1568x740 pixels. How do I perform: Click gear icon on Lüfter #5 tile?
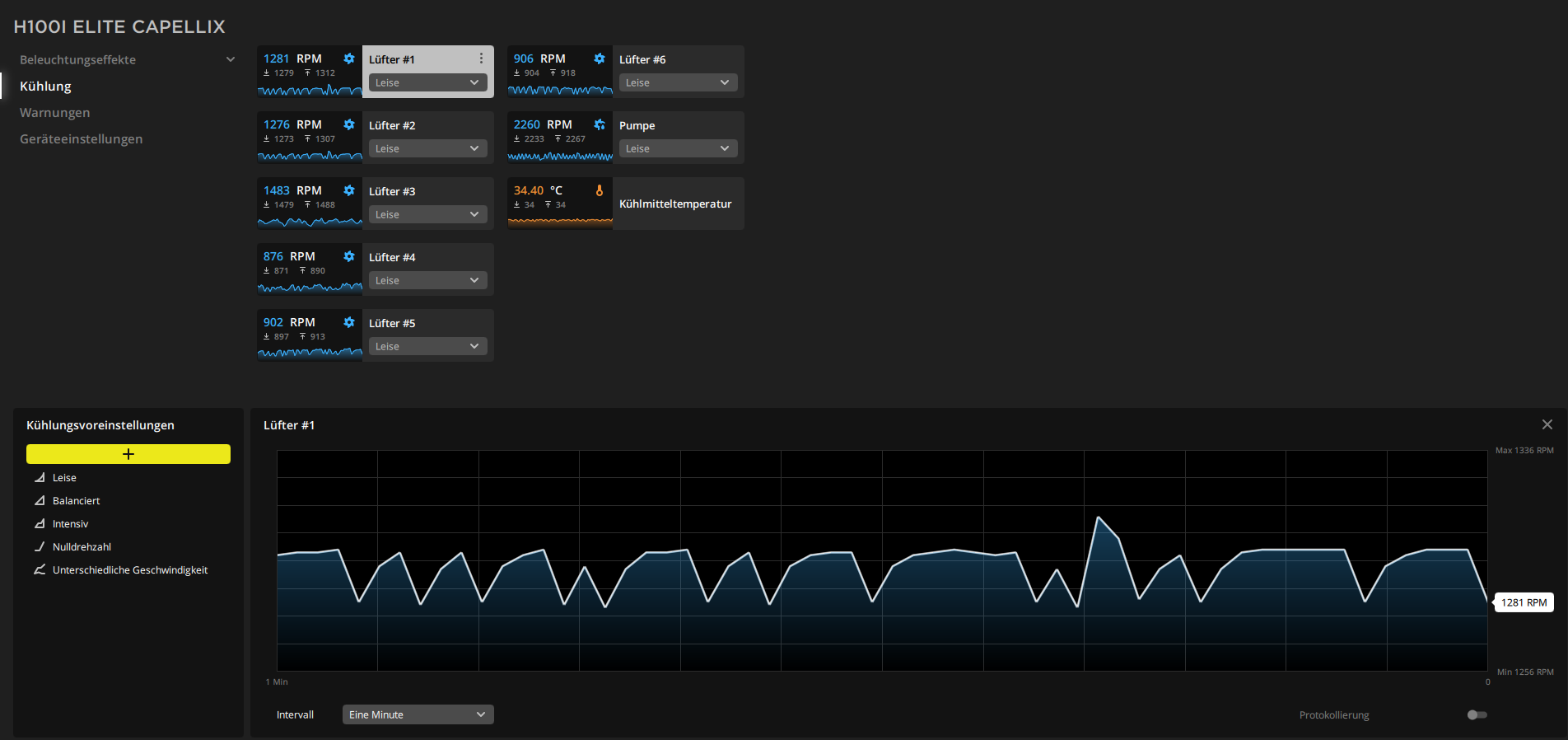click(349, 322)
